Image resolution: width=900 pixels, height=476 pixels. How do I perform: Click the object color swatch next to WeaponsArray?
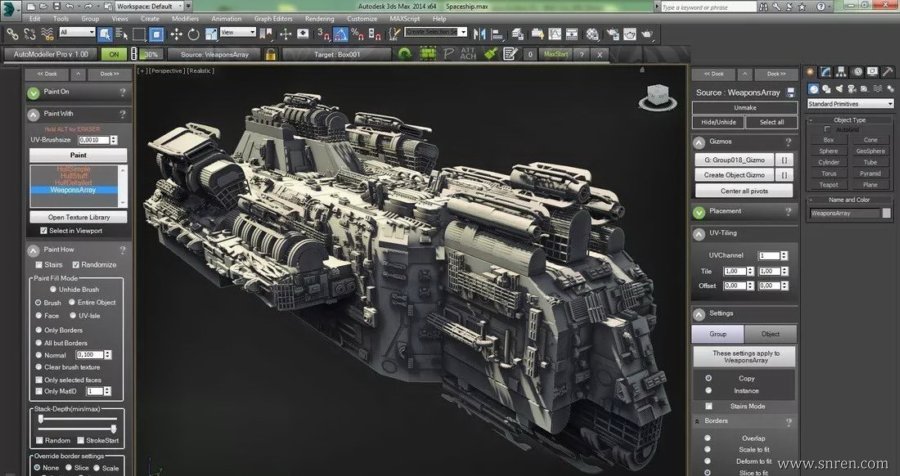pos(886,213)
